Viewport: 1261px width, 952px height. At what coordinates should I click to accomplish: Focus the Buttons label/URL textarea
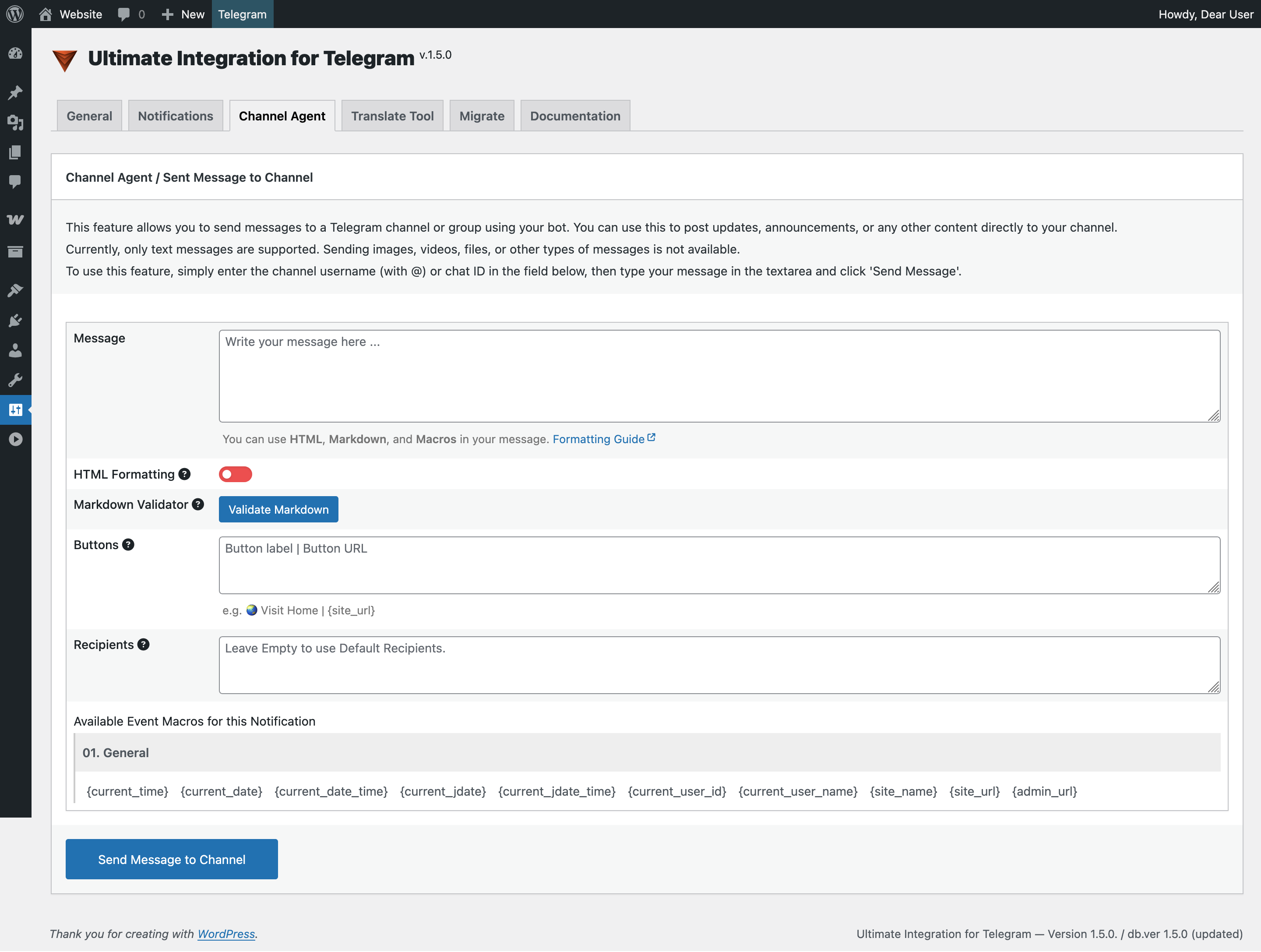pos(719,565)
